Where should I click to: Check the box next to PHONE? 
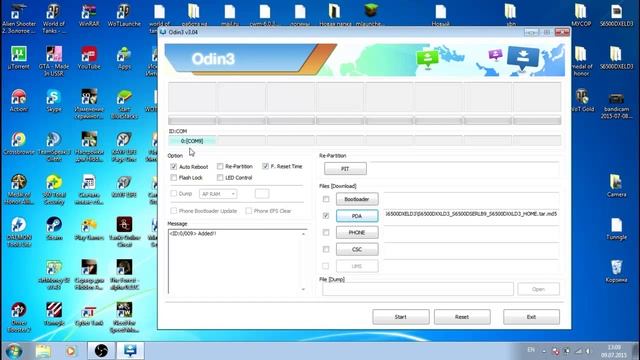(x=326, y=232)
